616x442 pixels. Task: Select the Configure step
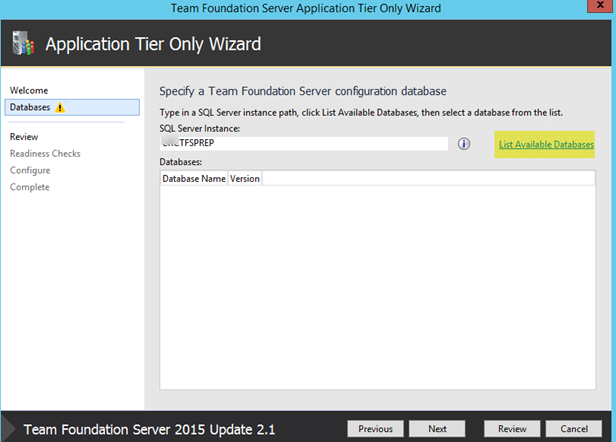point(30,171)
